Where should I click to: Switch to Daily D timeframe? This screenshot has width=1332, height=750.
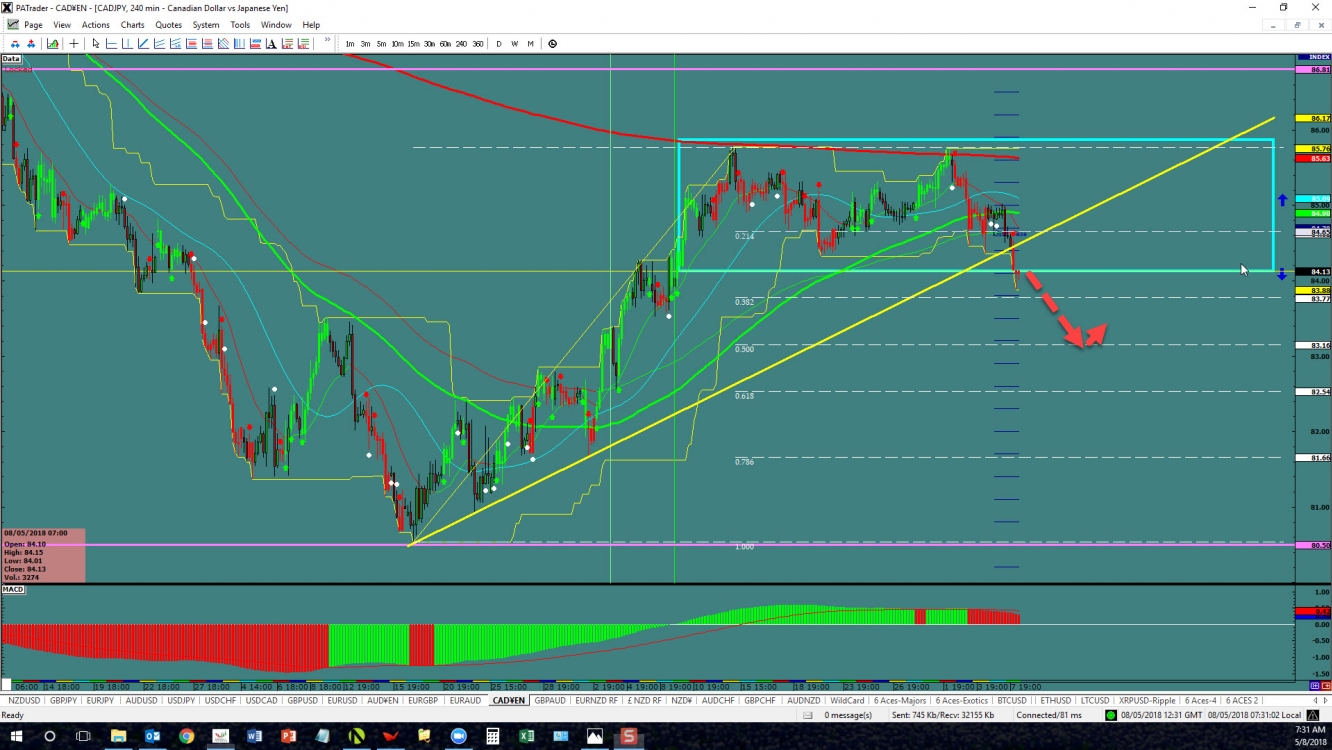[499, 44]
